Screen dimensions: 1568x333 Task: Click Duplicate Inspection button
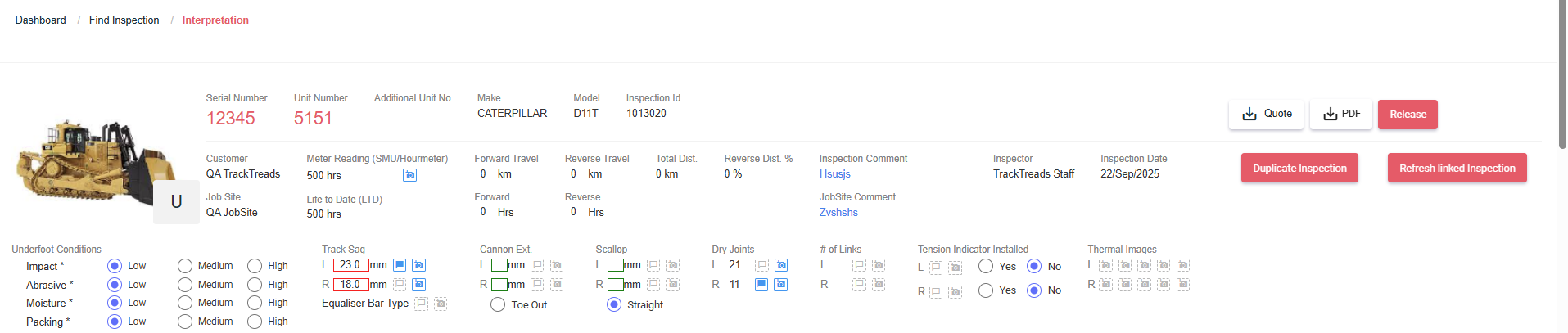click(x=1299, y=168)
